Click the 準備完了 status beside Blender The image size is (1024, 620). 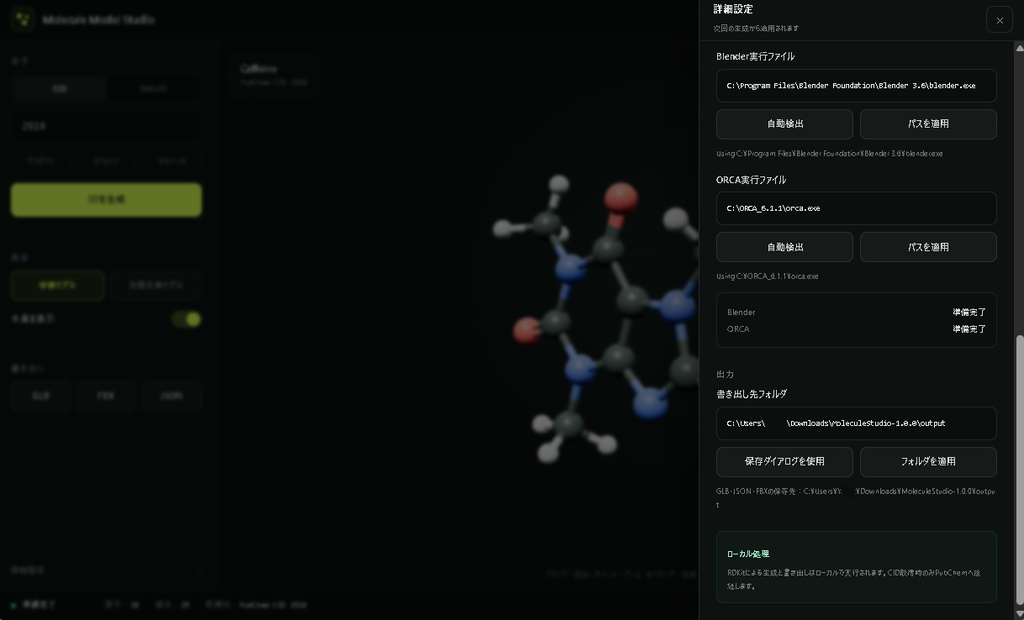pyautogui.click(x=969, y=312)
